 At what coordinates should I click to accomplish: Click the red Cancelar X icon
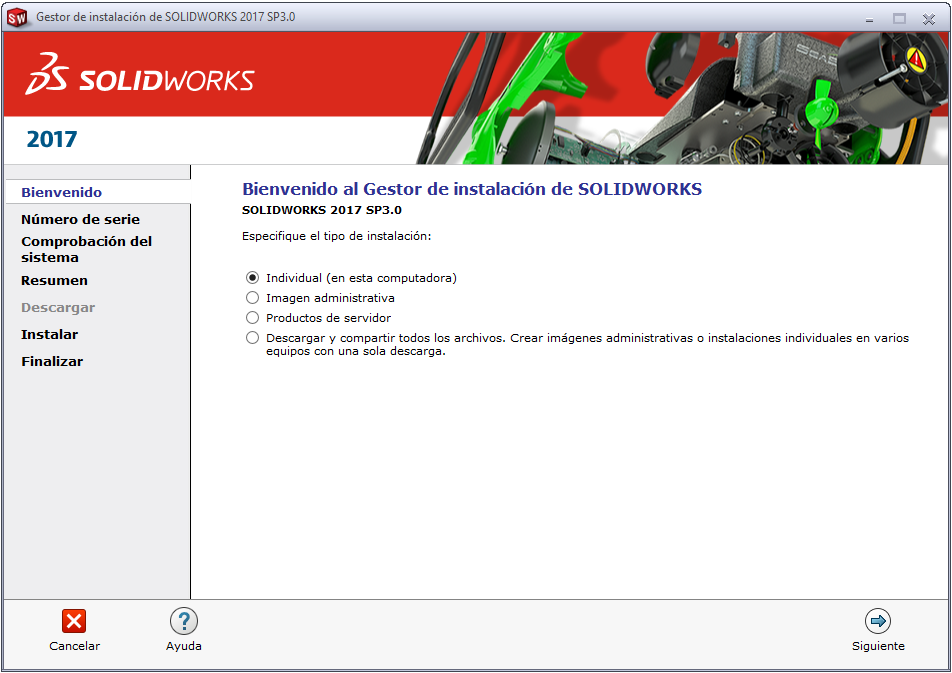pyautogui.click(x=74, y=621)
